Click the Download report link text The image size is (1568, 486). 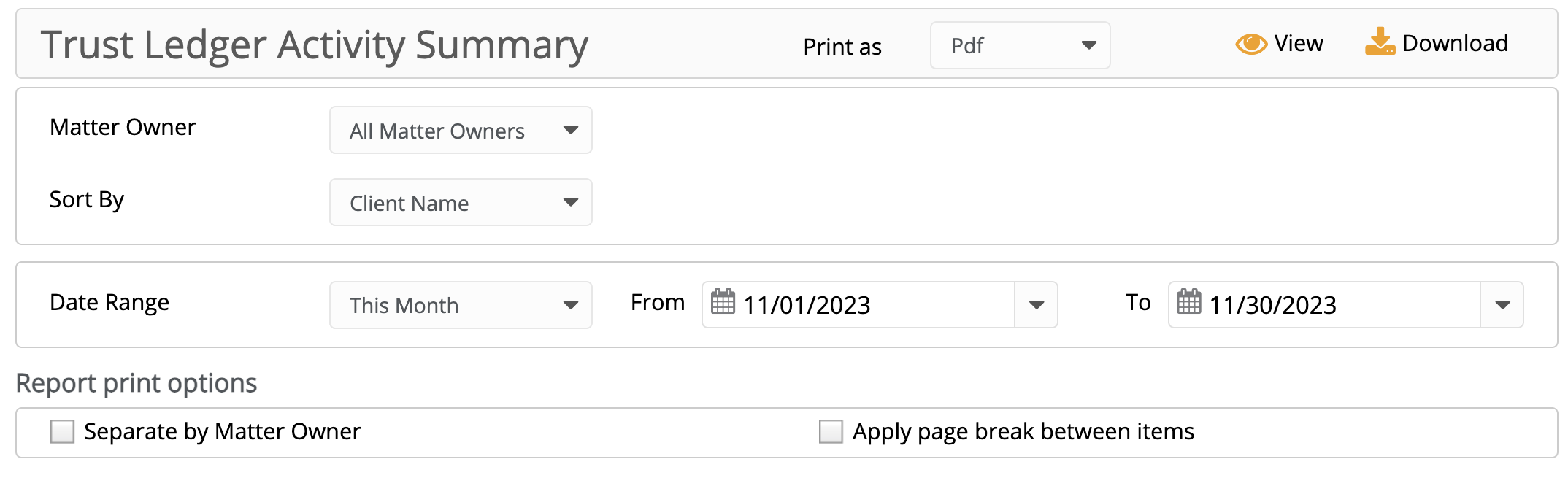pos(1455,44)
